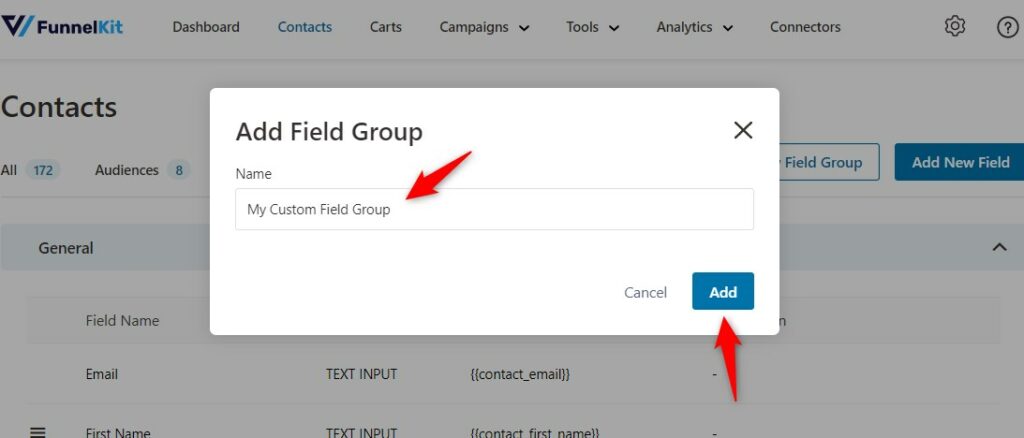Image resolution: width=1024 pixels, height=438 pixels.
Task: Go to the Dashboard menu item
Action: (x=206, y=27)
